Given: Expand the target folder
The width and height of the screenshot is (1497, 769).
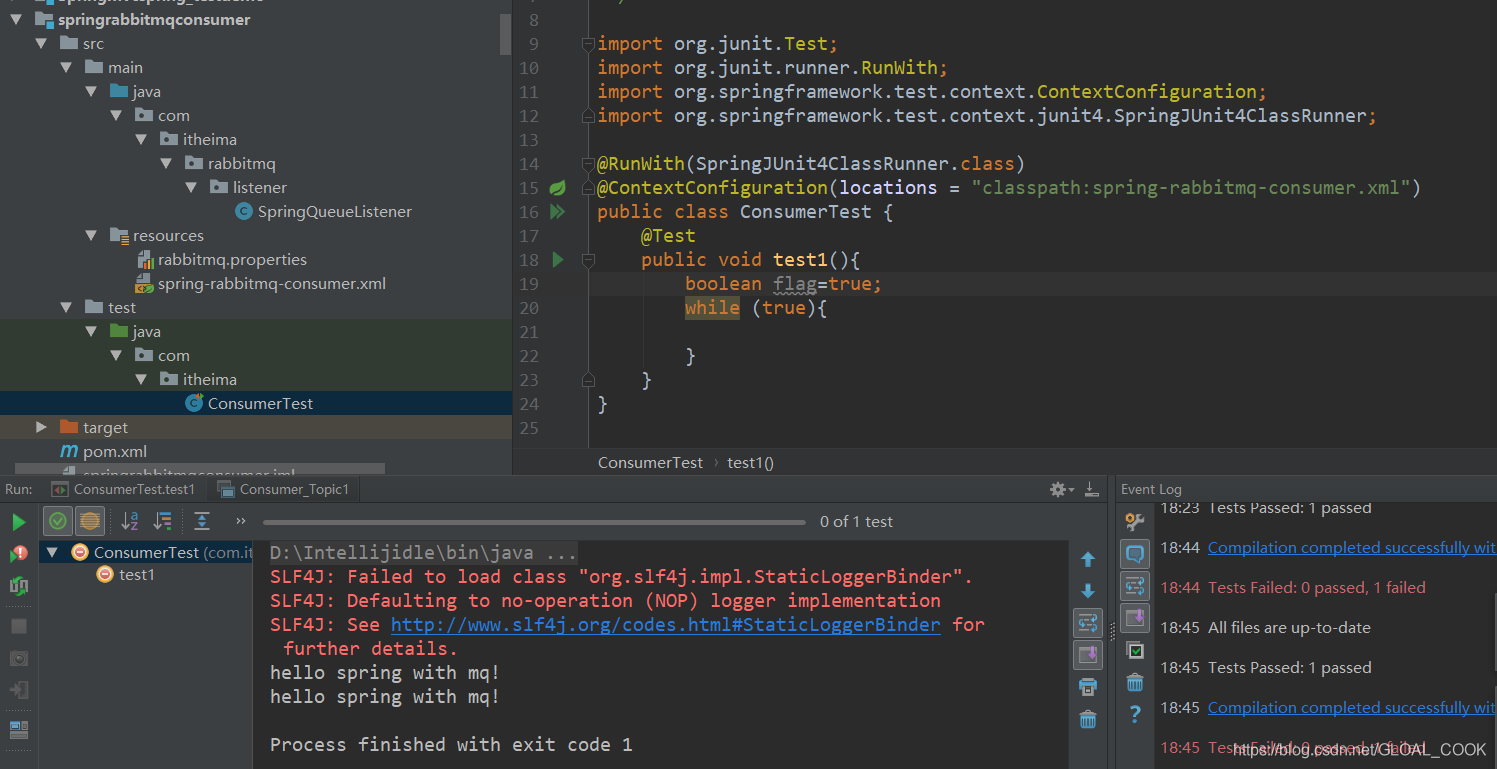Looking at the screenshot, I should (x=41, y=427).
